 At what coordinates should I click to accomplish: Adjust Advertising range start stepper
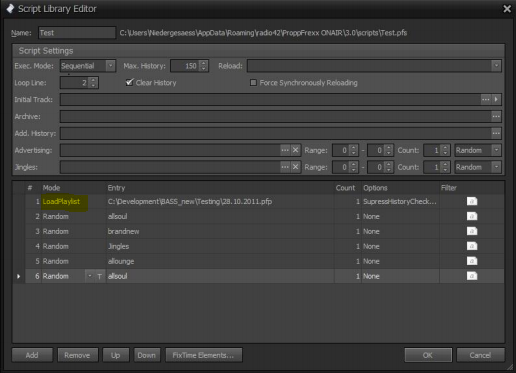pos(354,150)
